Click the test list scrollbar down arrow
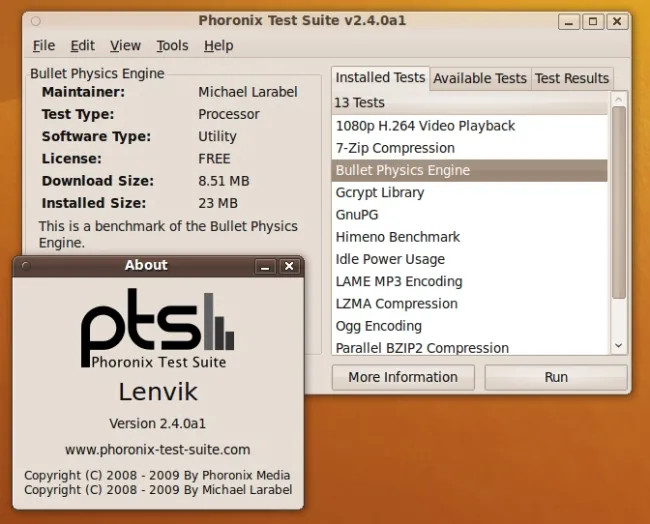This screenshot has height=524, width=650. click(x=618, y=345)
